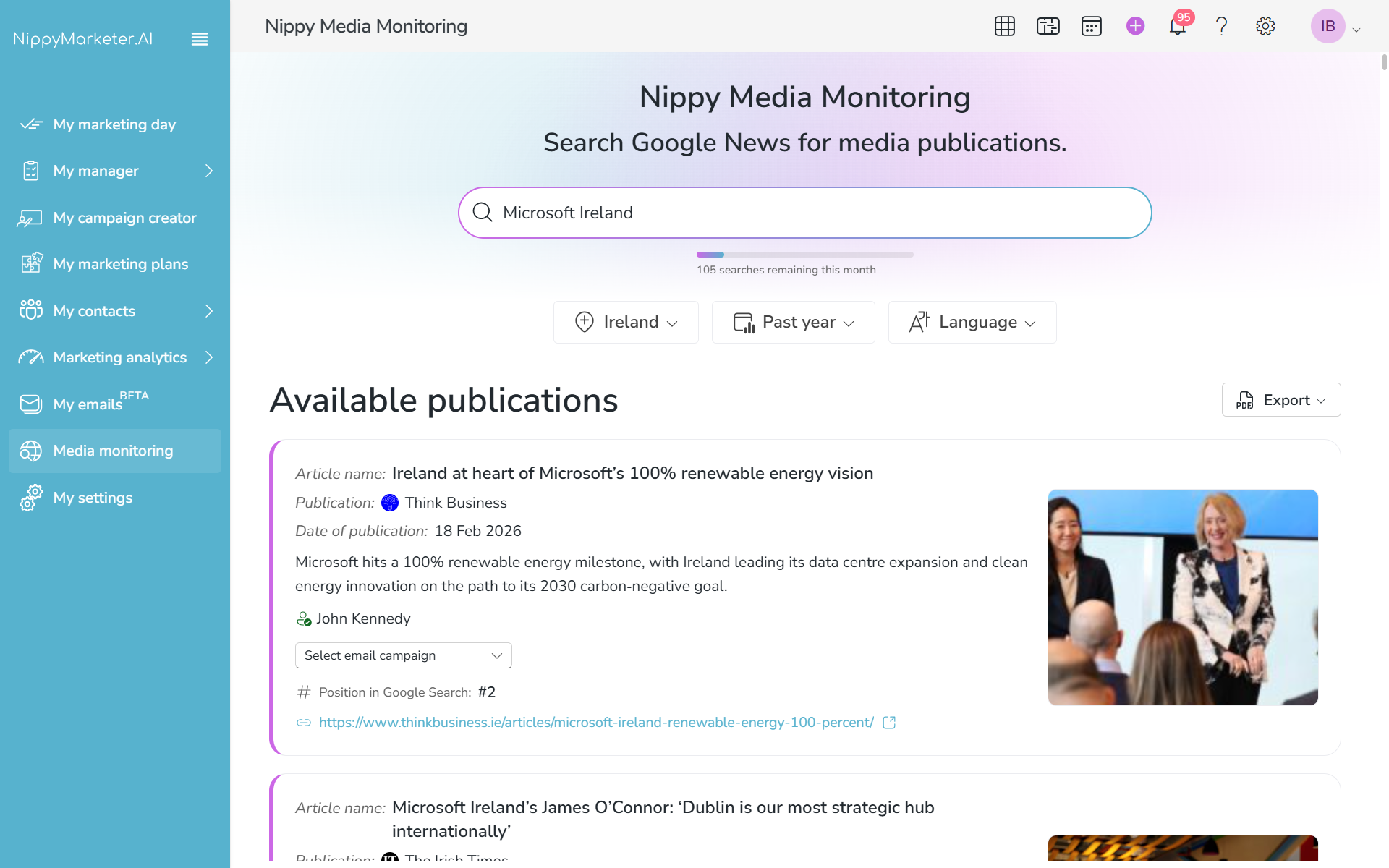The image size is (1389, 868).
Task: Select Media monitoring in sidebar
Action: click(115, 451)
